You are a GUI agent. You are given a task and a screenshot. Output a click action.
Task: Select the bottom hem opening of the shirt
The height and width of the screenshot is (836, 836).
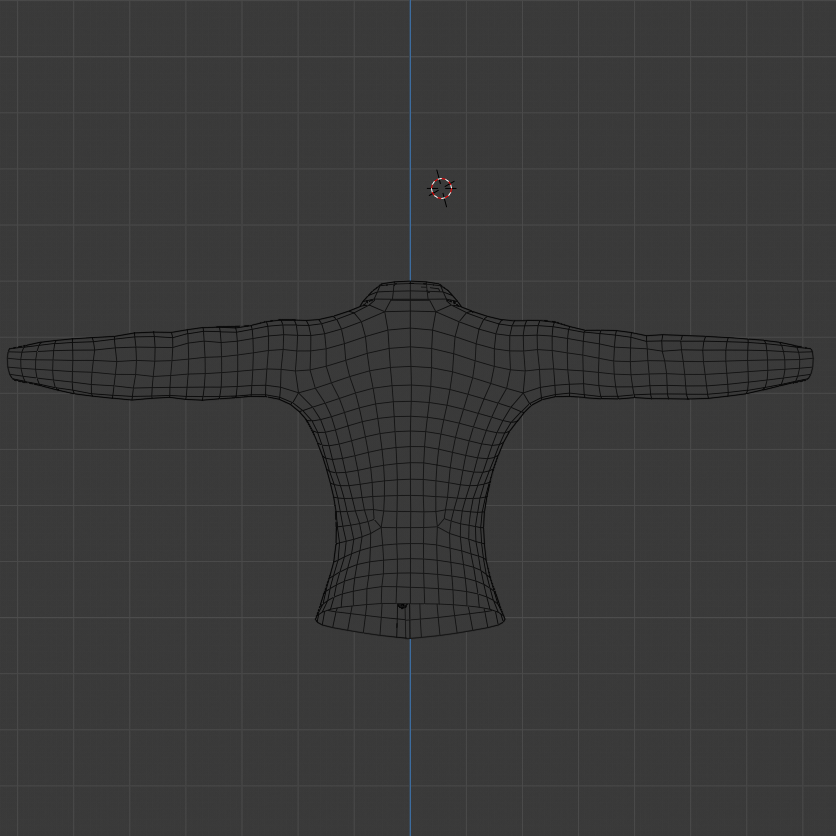pyautogui.click(x=410, y=621)
